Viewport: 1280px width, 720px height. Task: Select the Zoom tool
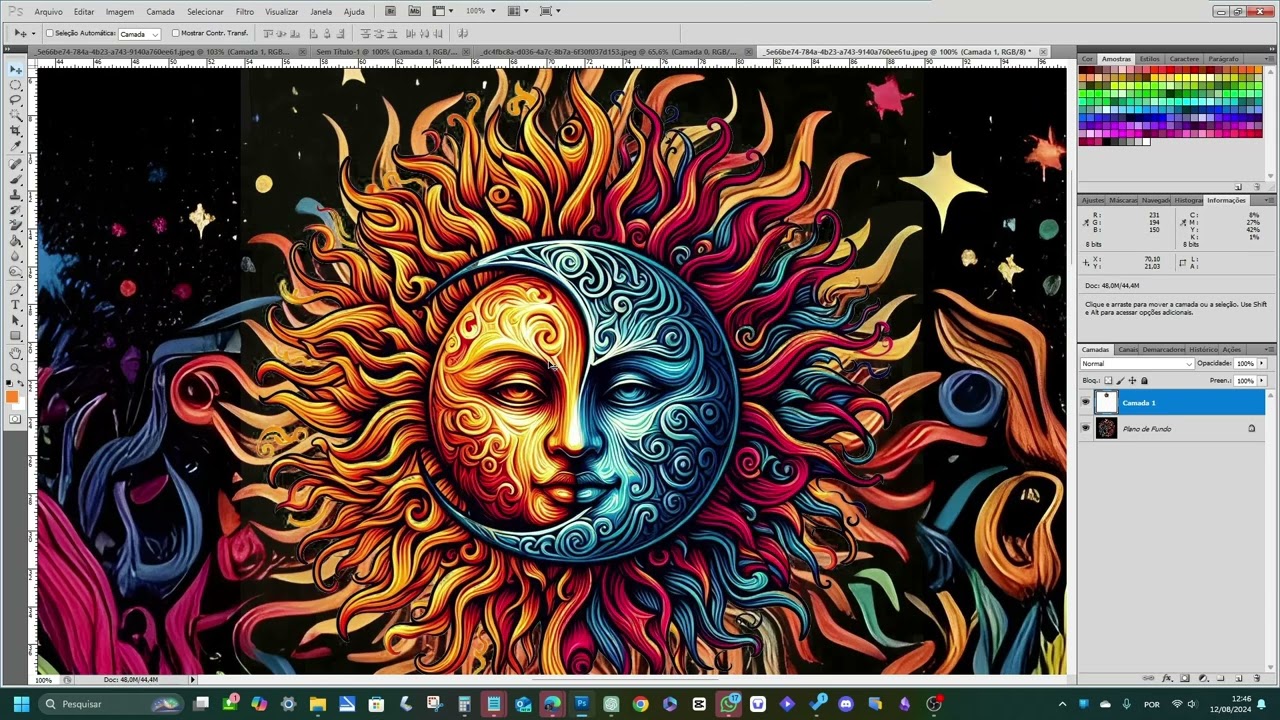click(16, 367)
